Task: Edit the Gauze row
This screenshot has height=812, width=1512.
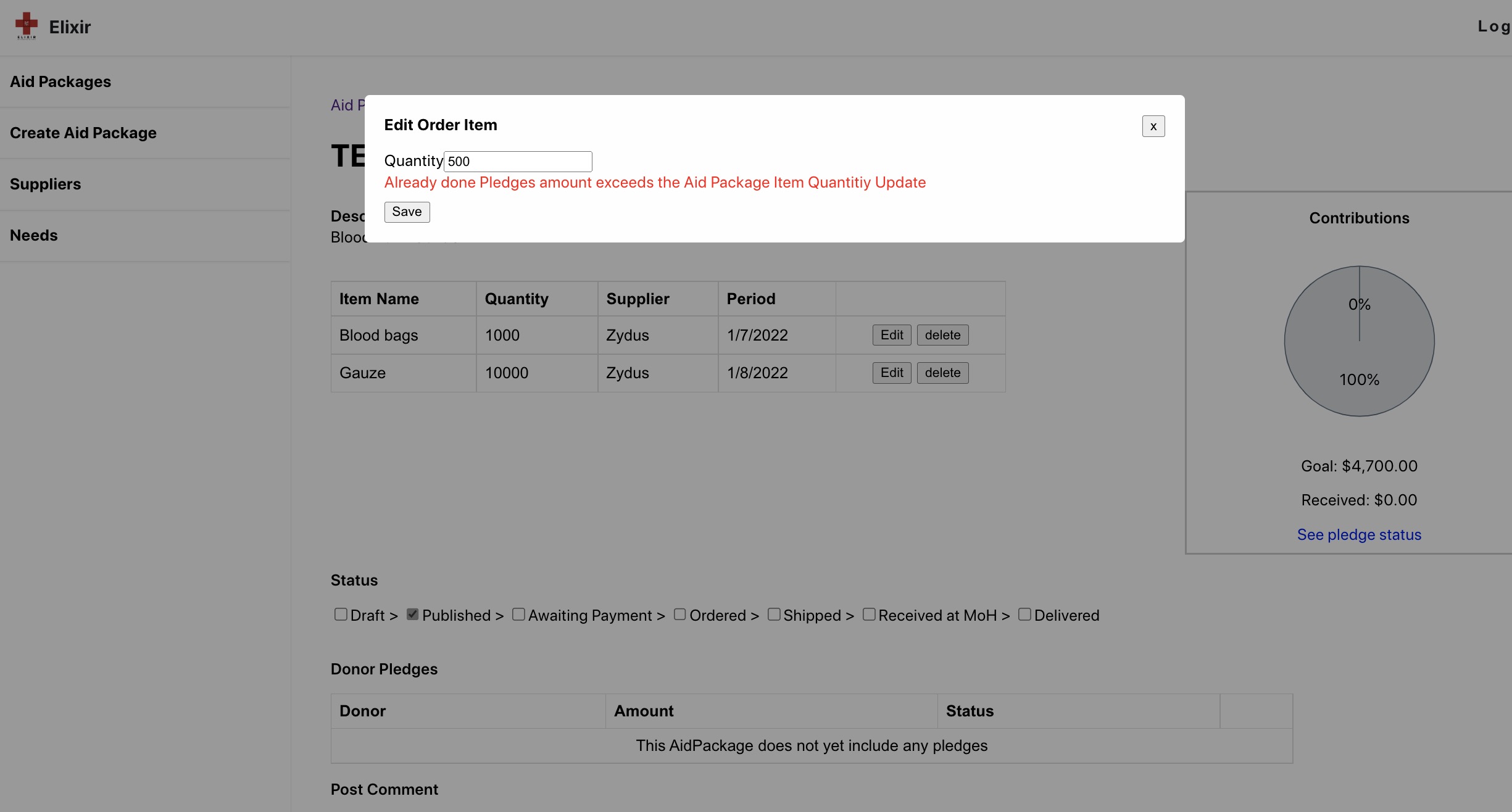Action: (891, 373)
